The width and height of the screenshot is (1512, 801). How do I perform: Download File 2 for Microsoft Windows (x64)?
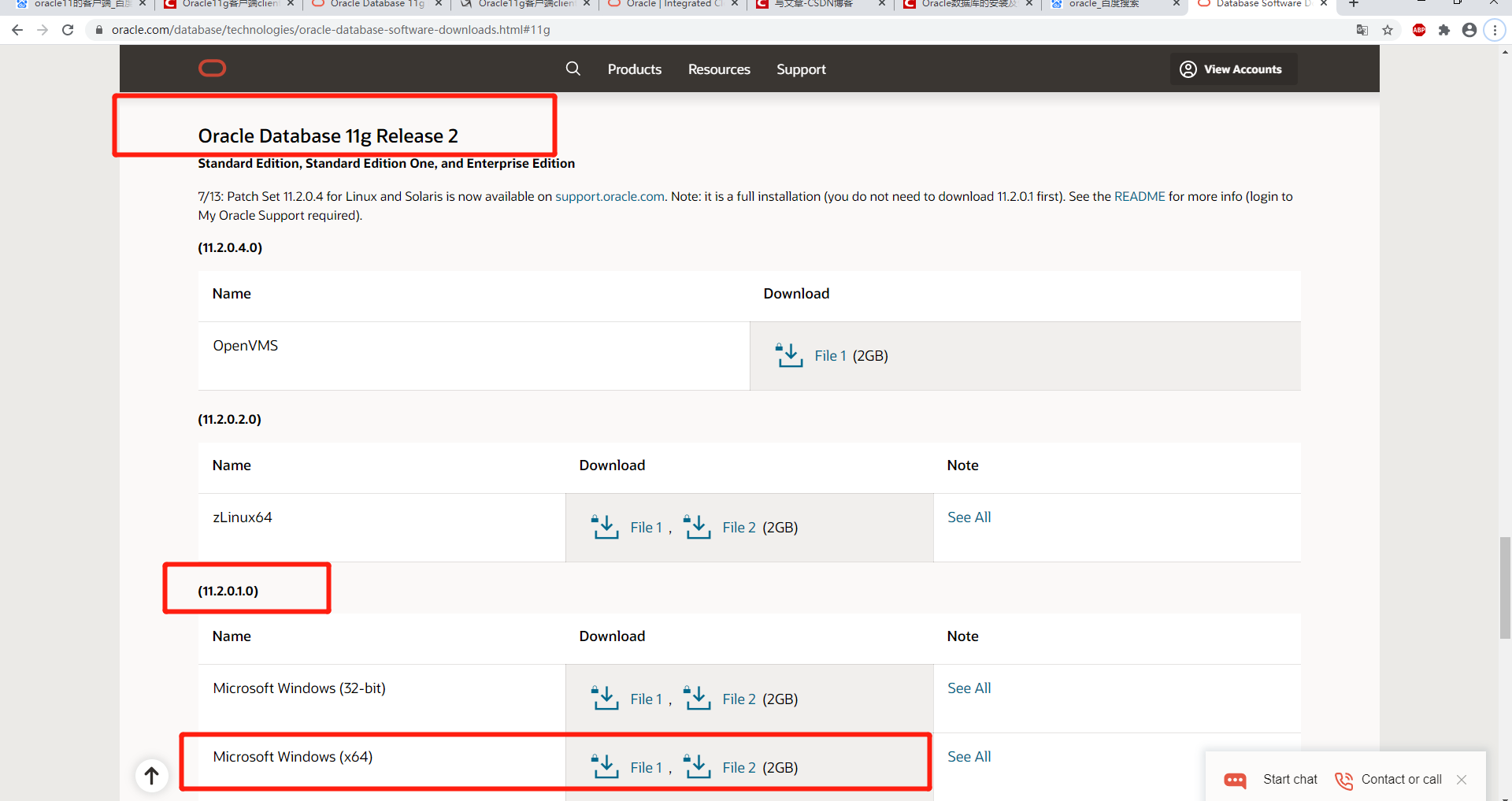point(739,768)
